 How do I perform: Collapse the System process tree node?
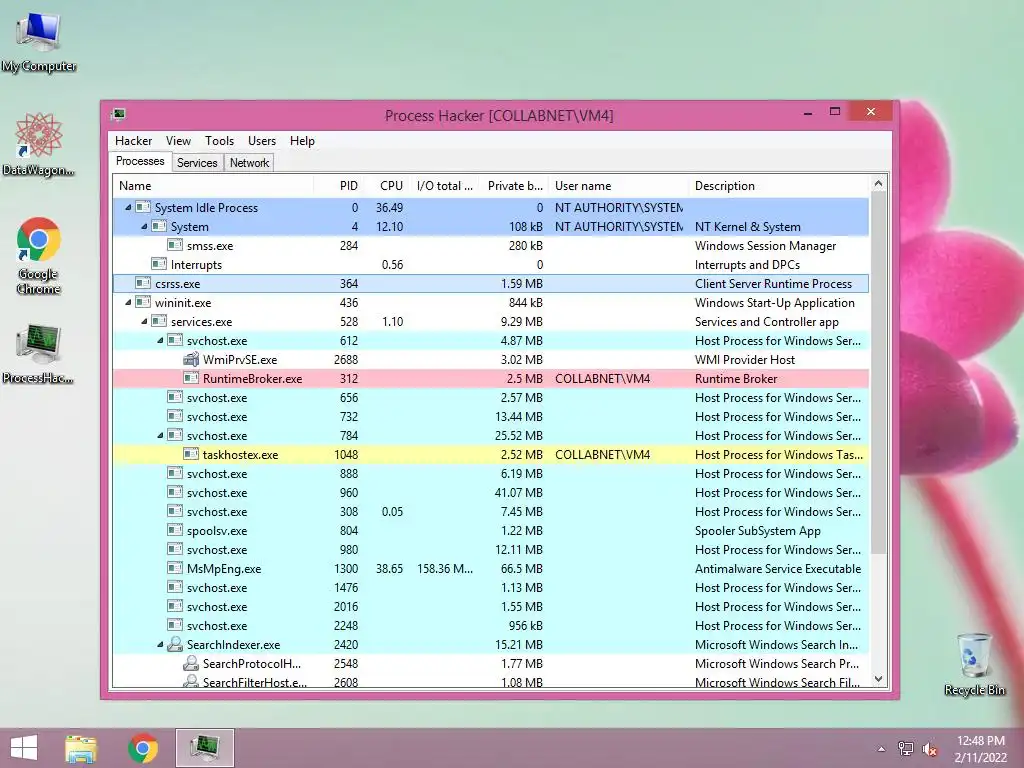(144, 227)
